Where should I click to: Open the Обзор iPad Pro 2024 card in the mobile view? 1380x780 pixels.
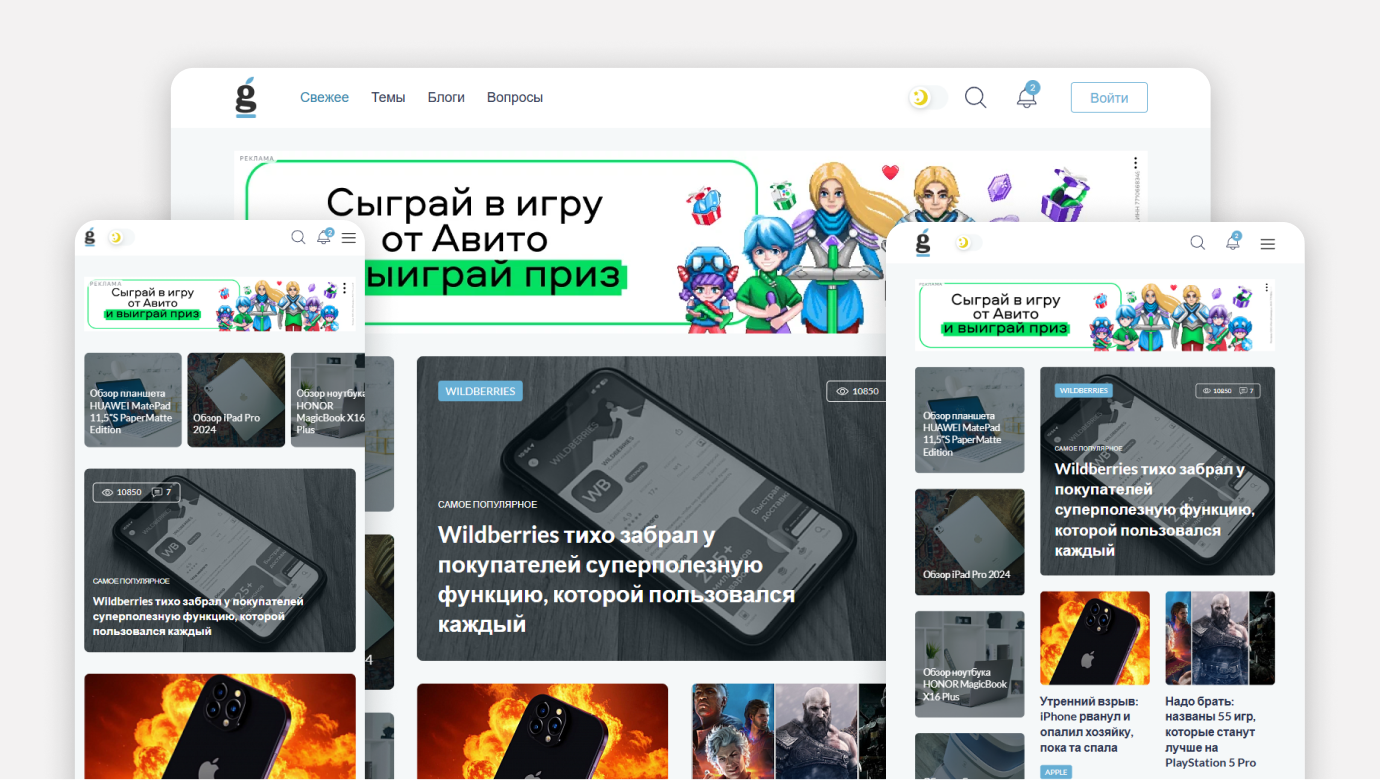click(236, 400)
